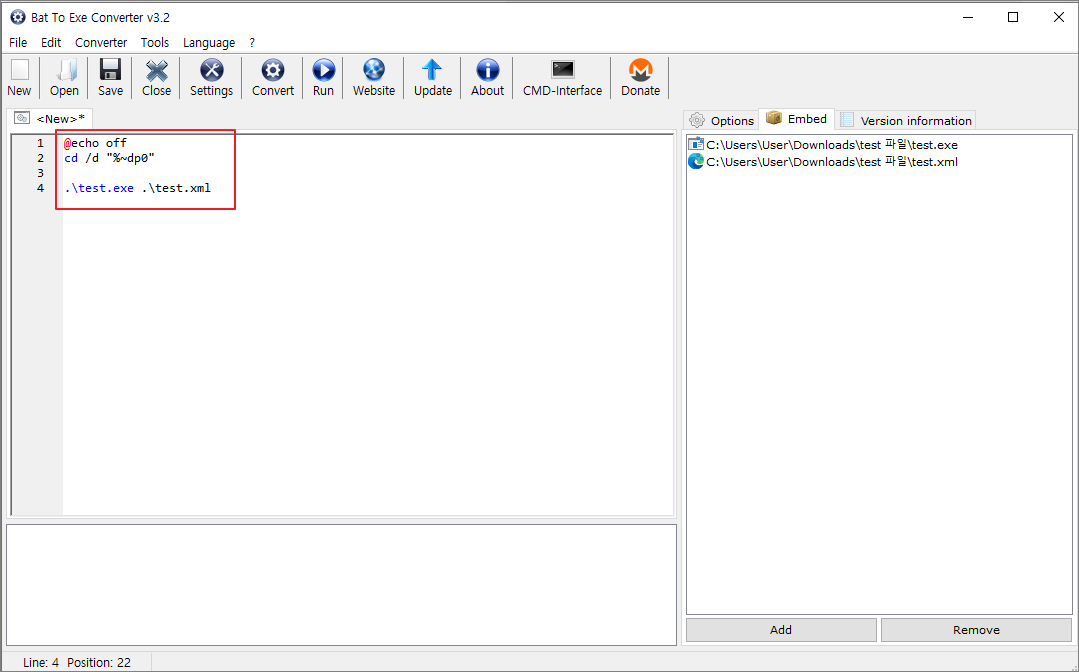Open the Language menu
This screenshot has width=1079, height=672.
point(209,43)
